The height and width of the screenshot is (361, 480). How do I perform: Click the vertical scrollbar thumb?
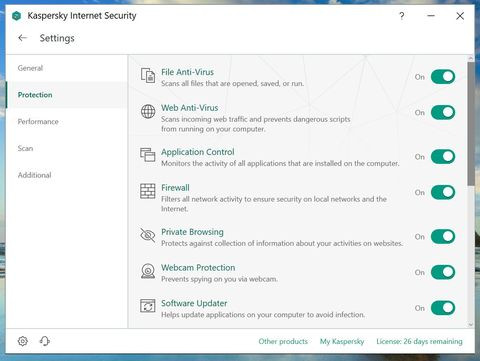coord(471,123)
